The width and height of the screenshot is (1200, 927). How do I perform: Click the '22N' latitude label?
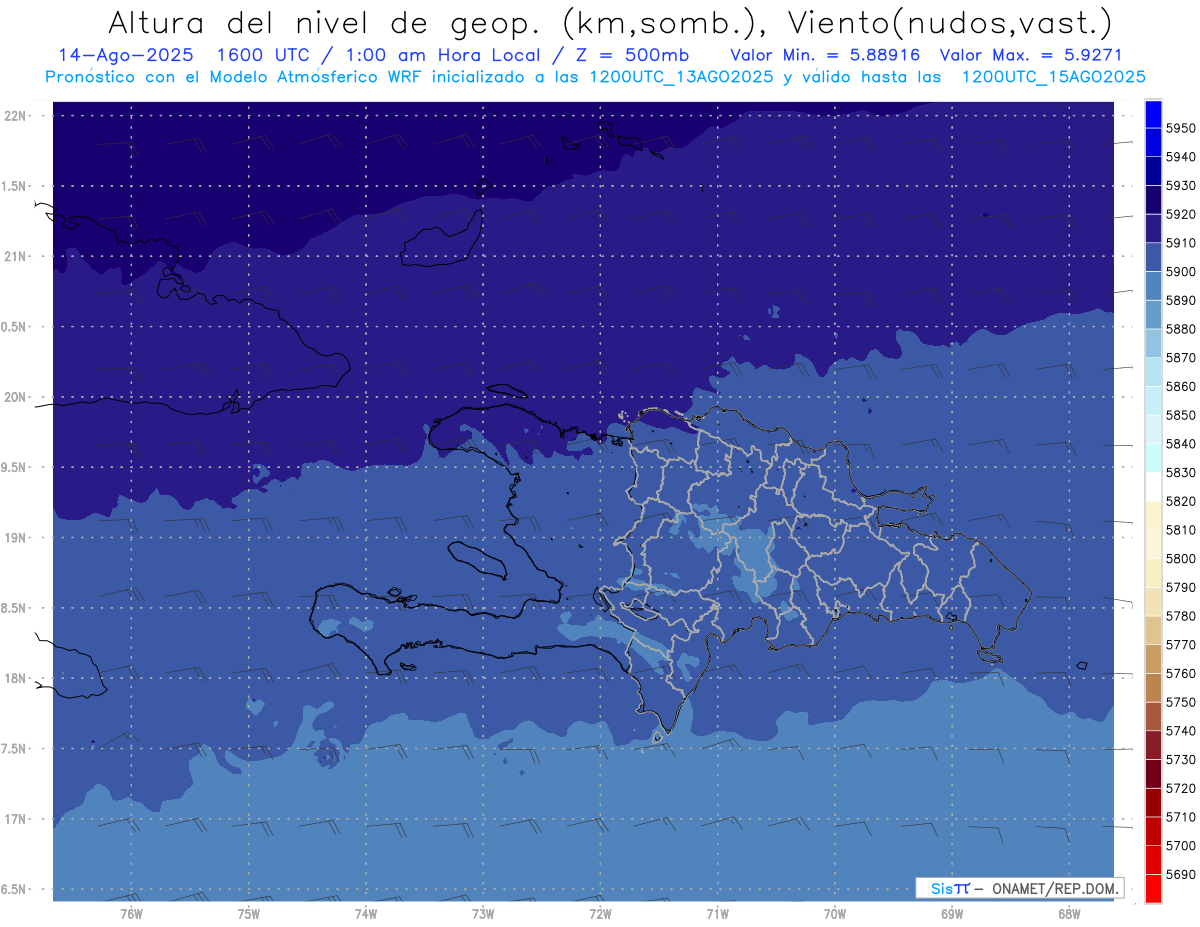[14, 115]
